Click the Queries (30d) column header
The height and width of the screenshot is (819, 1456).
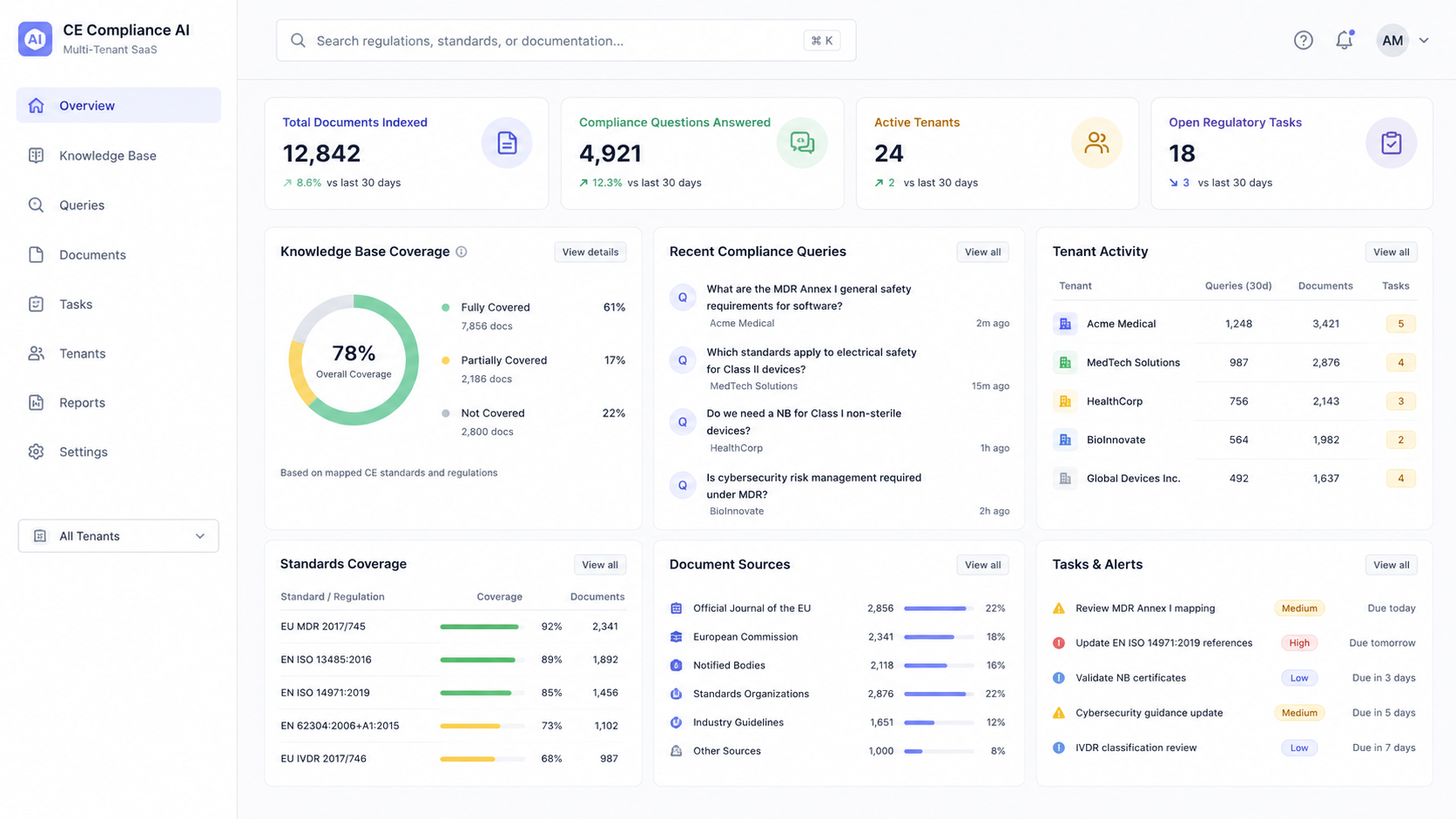click(x=1238, y=285)
